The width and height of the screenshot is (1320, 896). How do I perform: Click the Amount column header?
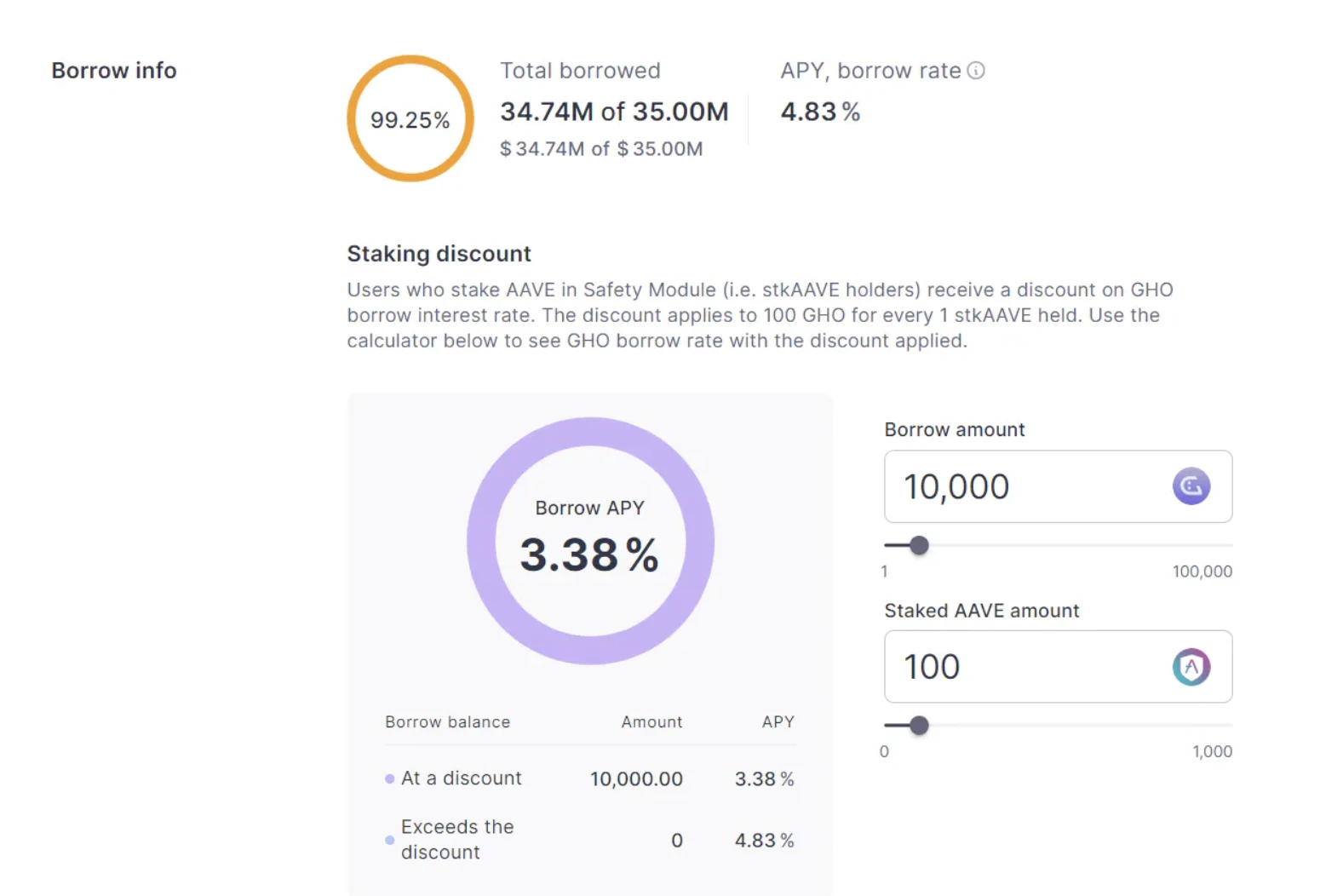click(x=651, y=722)
